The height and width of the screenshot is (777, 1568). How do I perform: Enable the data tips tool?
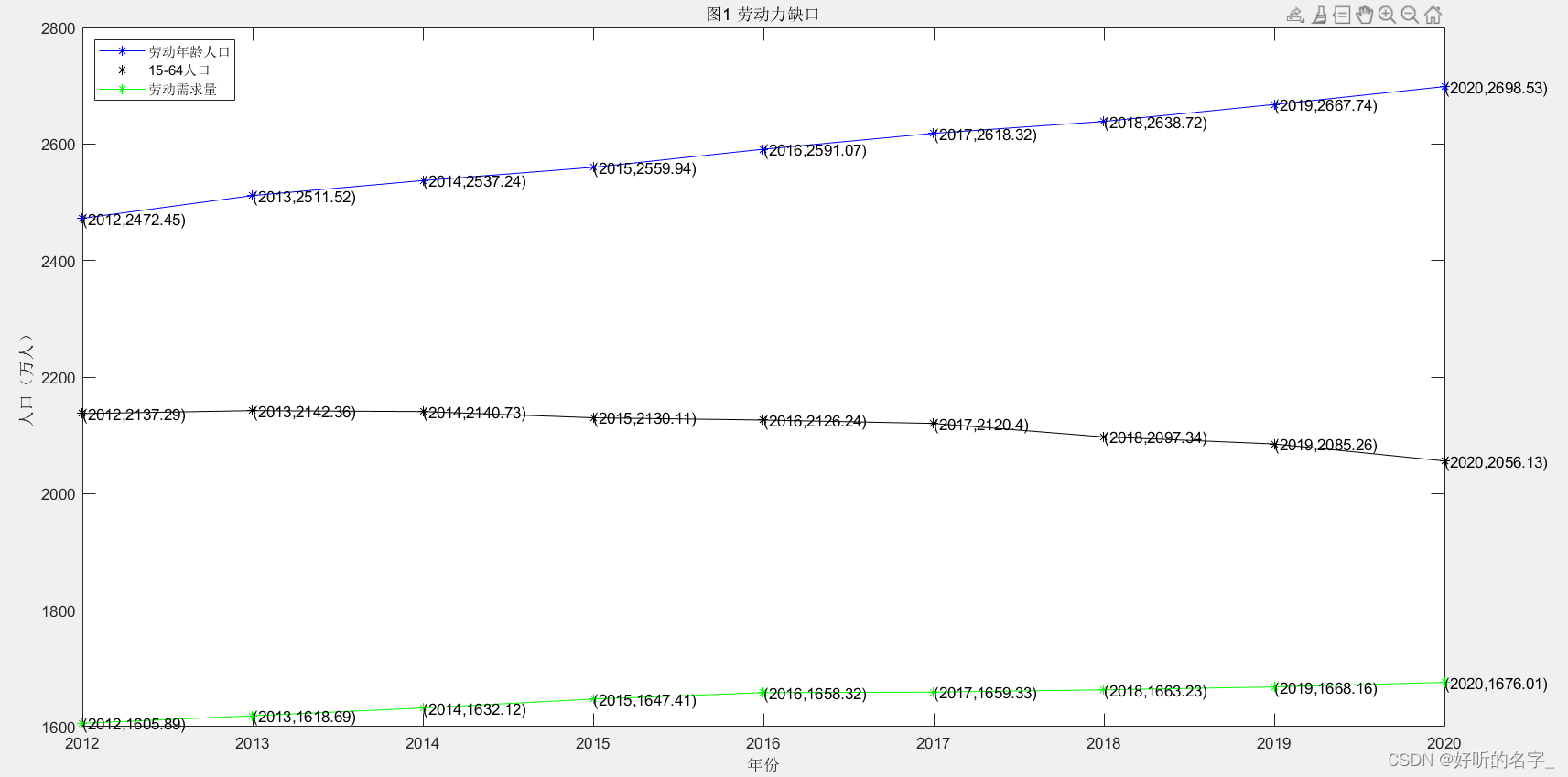[1342, 15]
